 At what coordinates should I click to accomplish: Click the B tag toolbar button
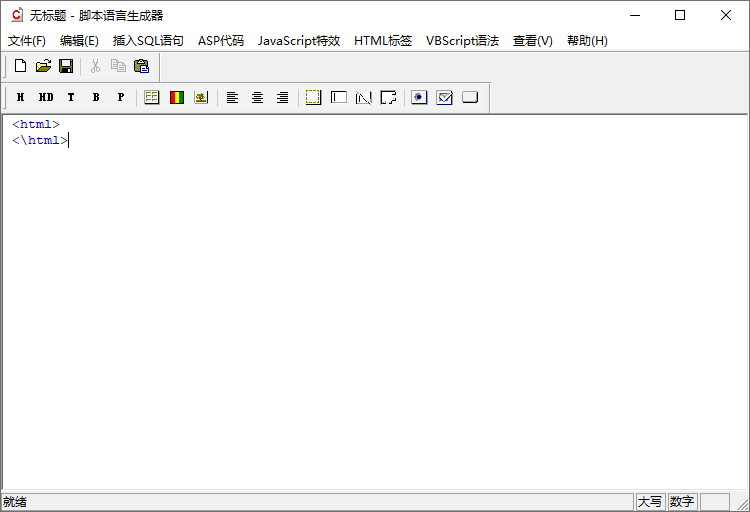point(96,97)
